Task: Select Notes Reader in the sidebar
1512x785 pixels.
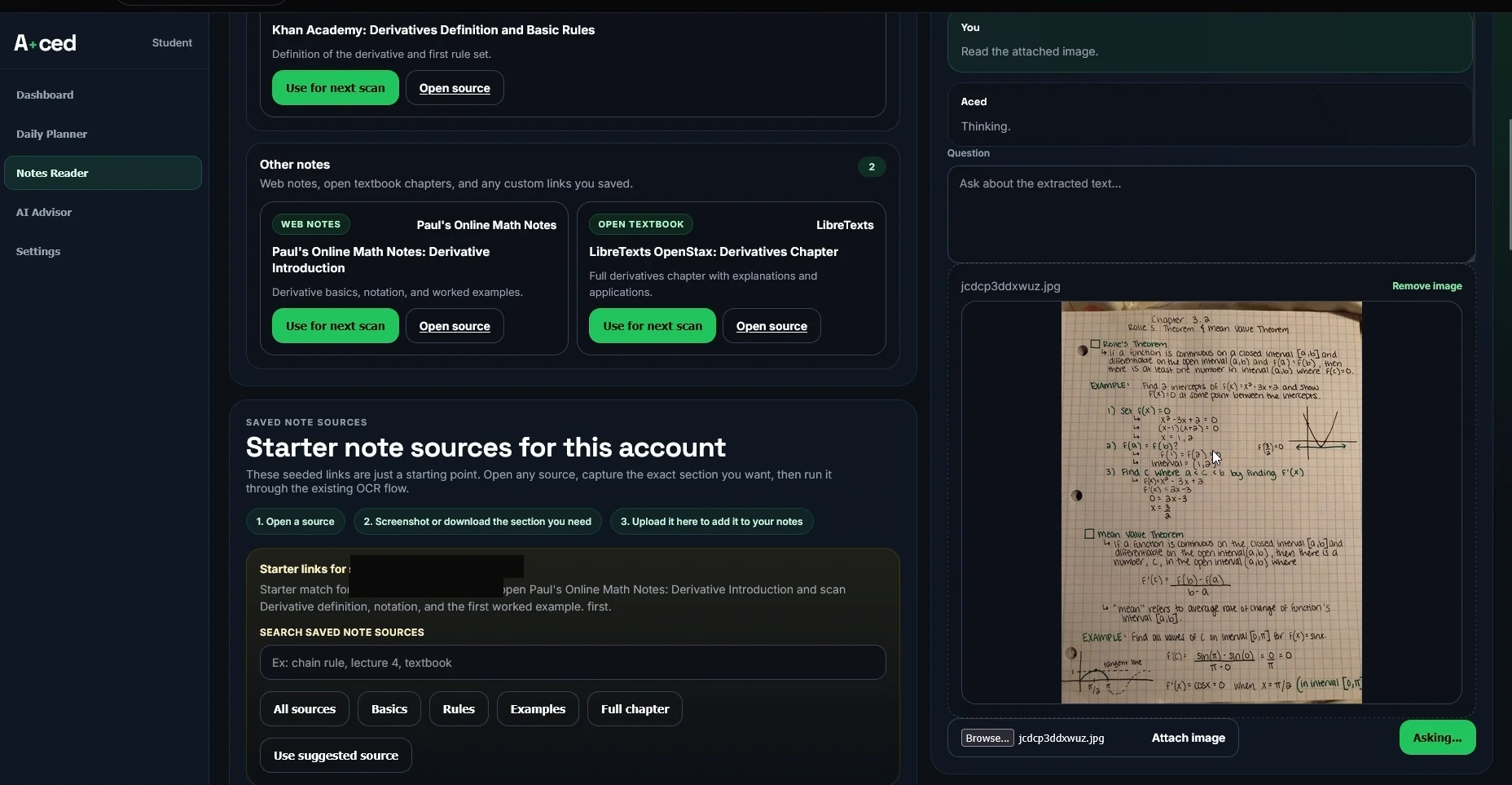Action: tap(103, 173)
